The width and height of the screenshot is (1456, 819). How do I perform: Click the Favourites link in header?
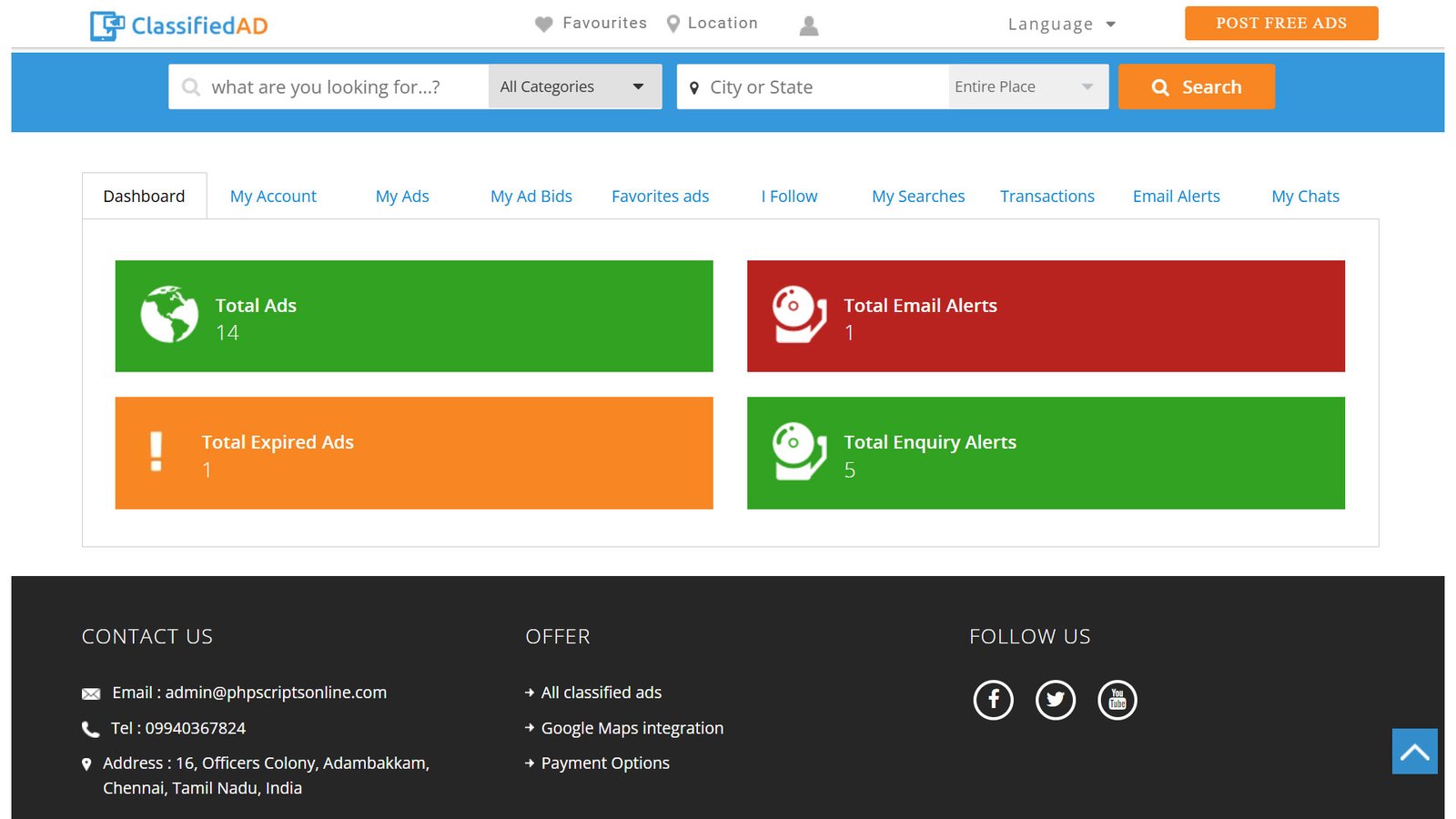[x=605, y=24]
